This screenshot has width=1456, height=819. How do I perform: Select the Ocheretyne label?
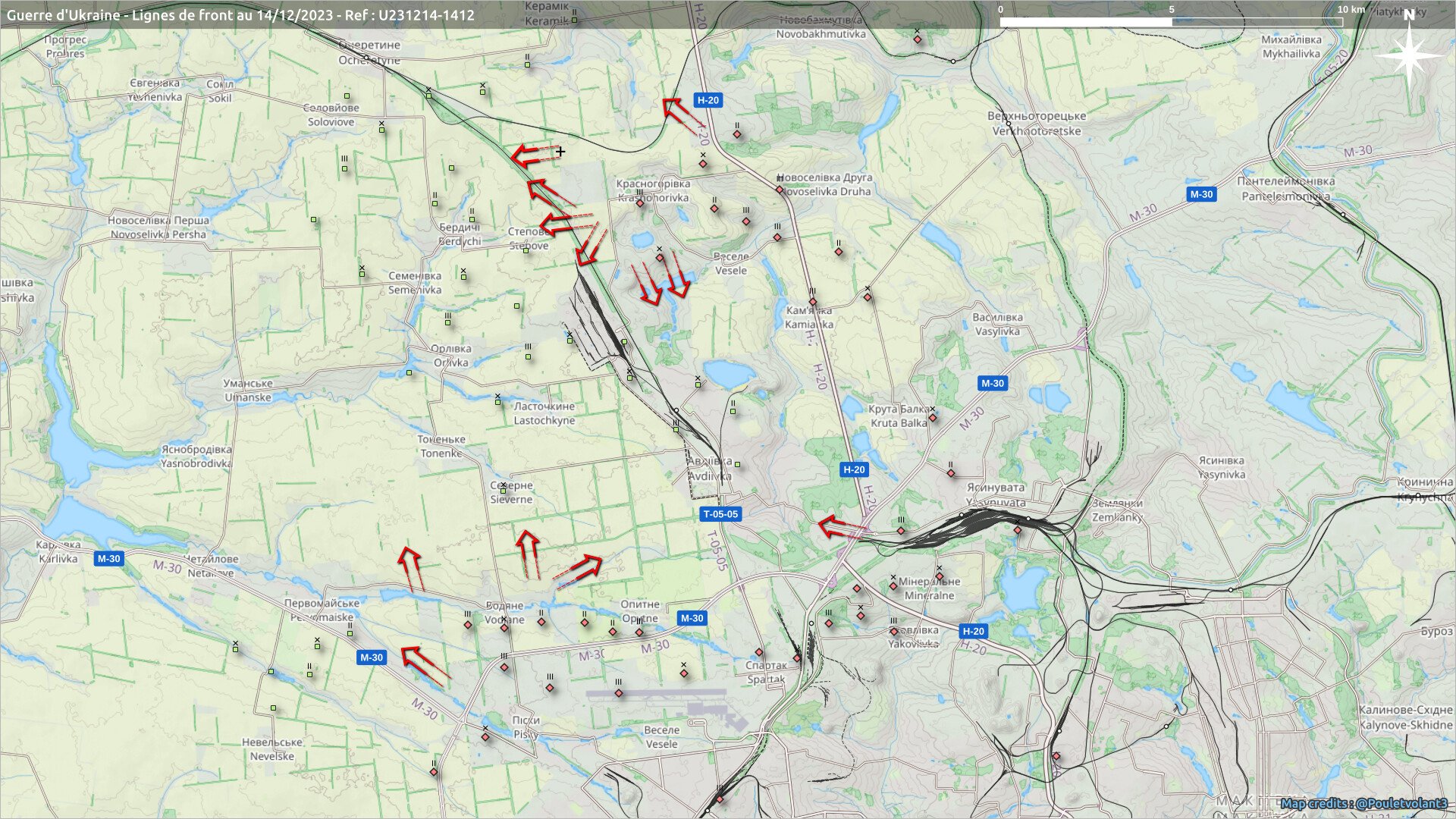369,52
